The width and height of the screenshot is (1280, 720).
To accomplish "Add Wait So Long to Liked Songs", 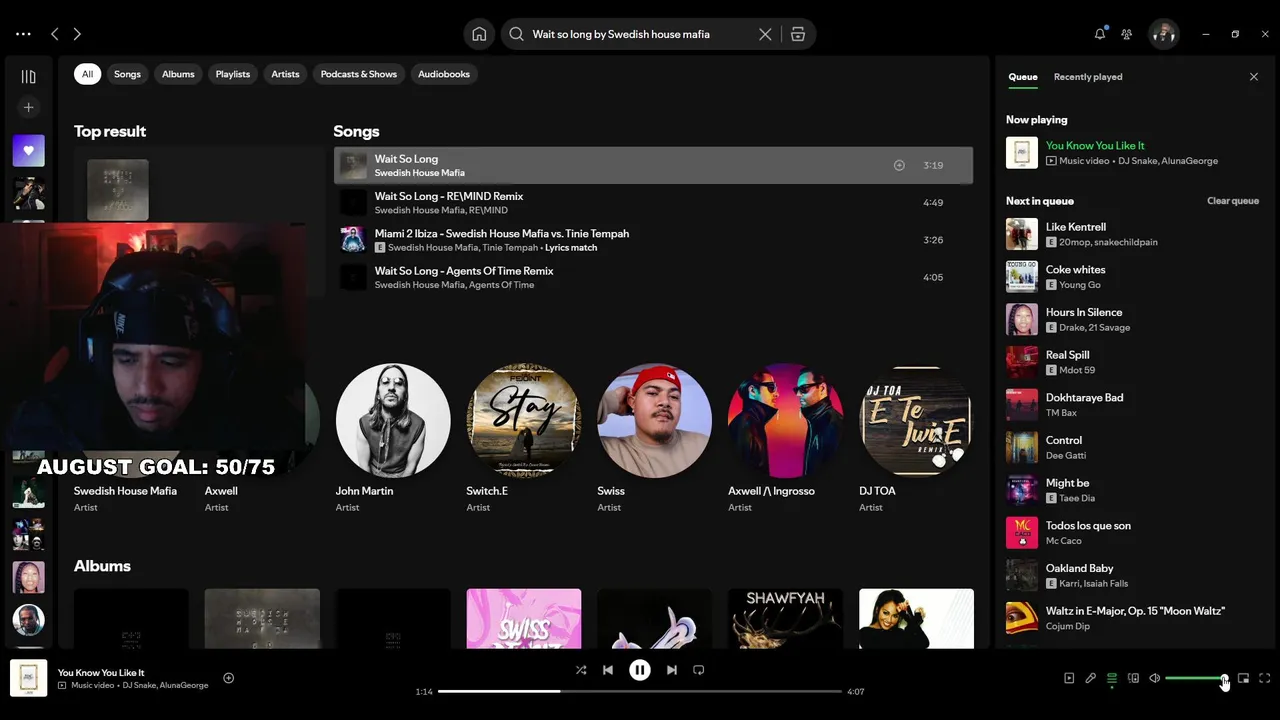I will point(899,165).
